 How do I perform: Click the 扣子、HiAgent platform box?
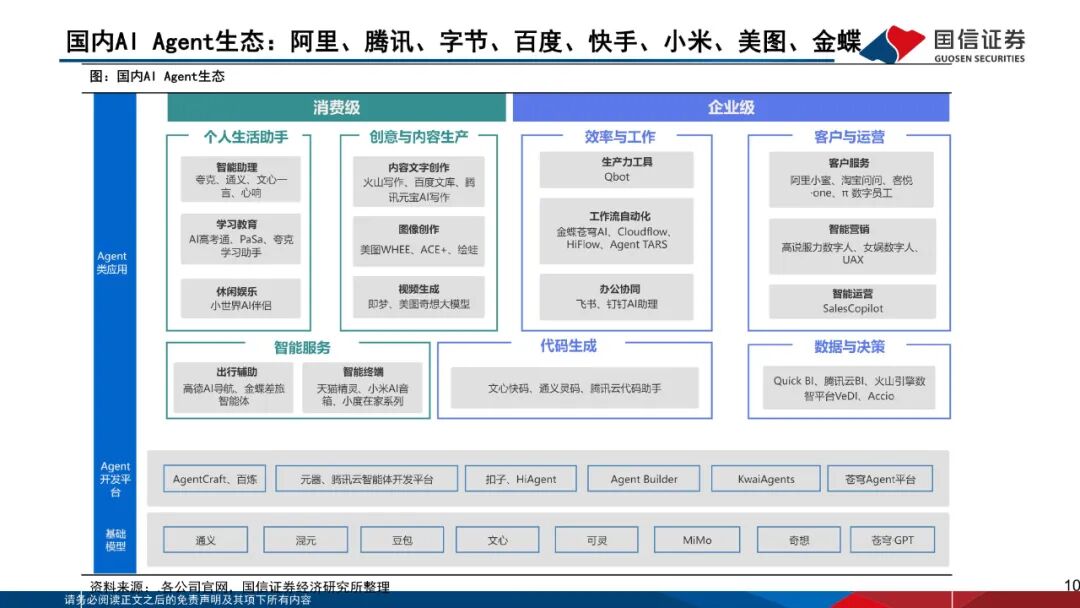522,479
